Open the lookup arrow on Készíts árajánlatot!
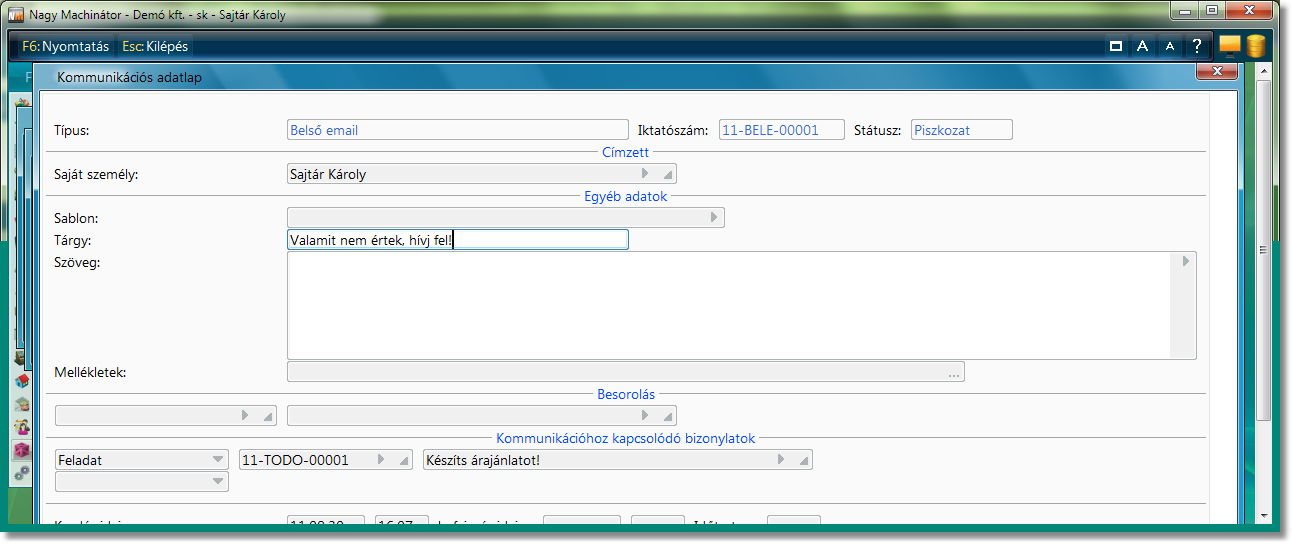 (781, 460)
